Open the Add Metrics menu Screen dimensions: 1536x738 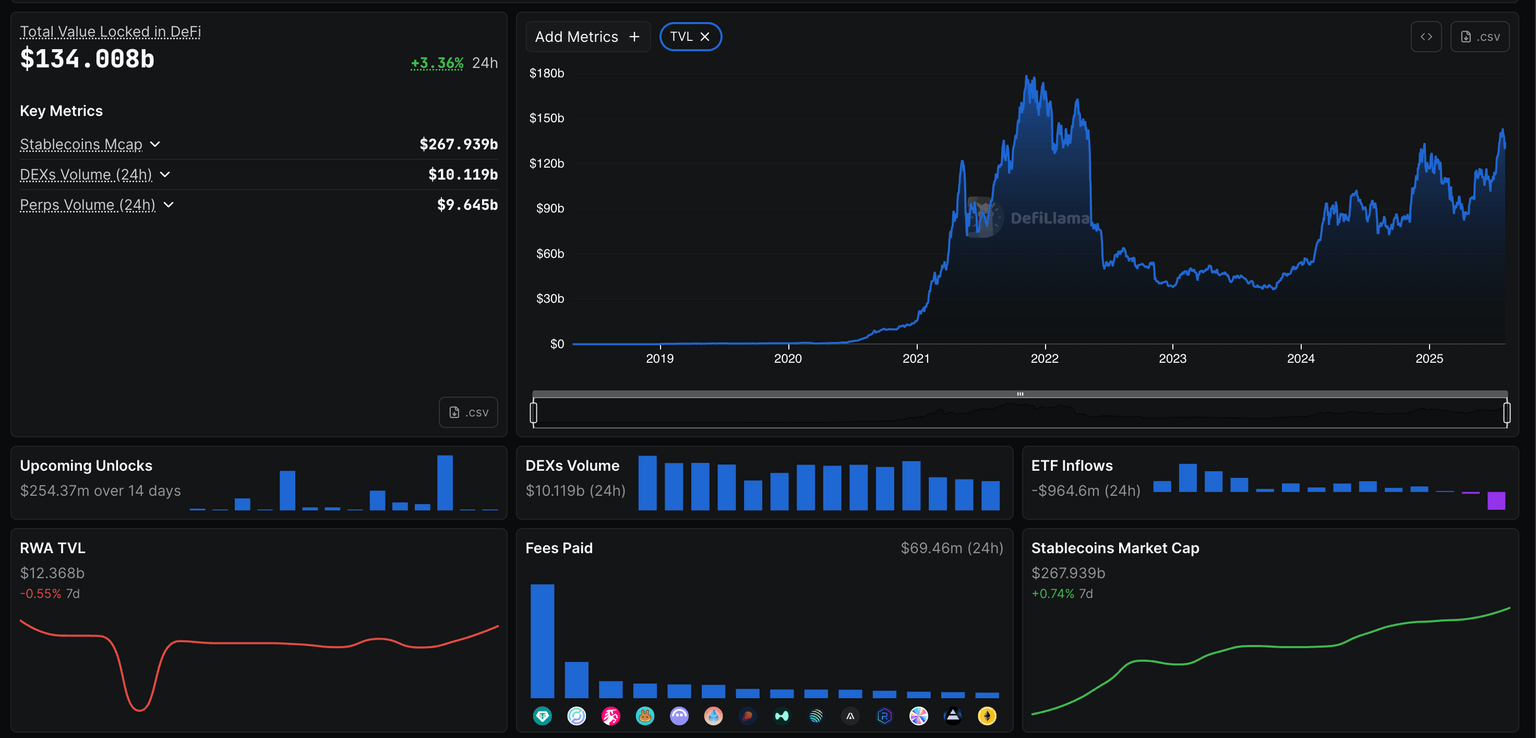pyautogui.click(x=587, y=37)
